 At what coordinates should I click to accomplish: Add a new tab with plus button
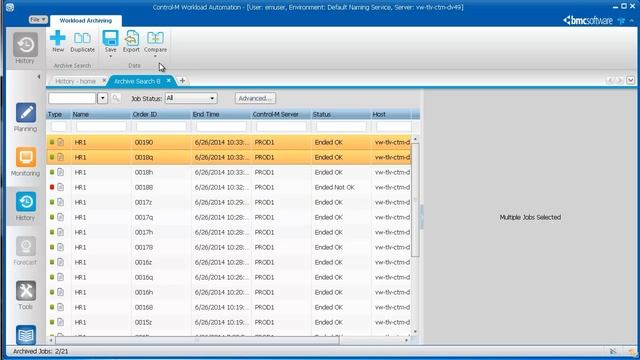[x=182, y=81]
